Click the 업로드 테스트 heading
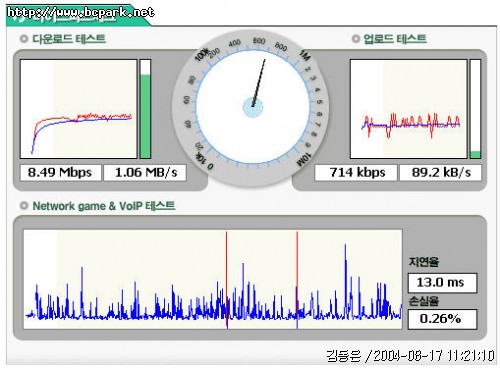This screenshot has height=368, width=500. (x=395, y=39)
